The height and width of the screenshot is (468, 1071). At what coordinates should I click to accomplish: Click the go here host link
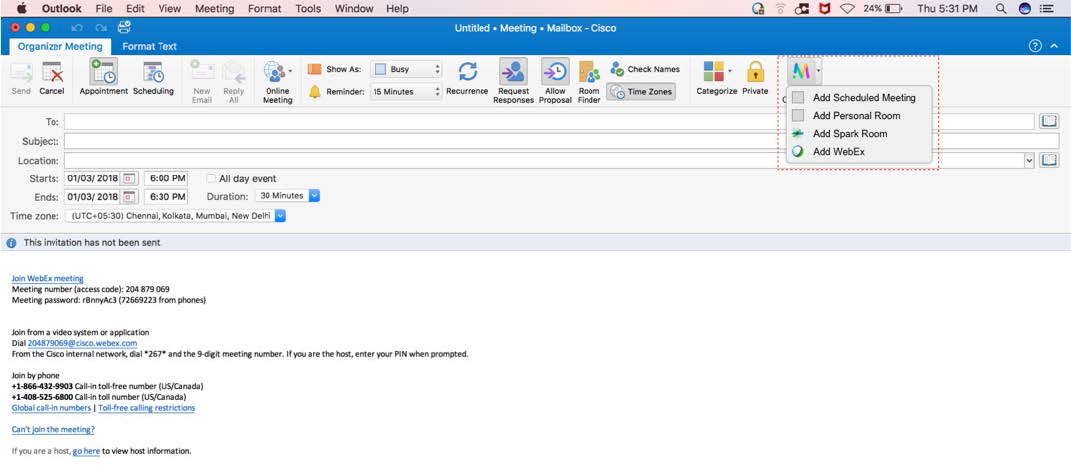[x=87, y=451]
